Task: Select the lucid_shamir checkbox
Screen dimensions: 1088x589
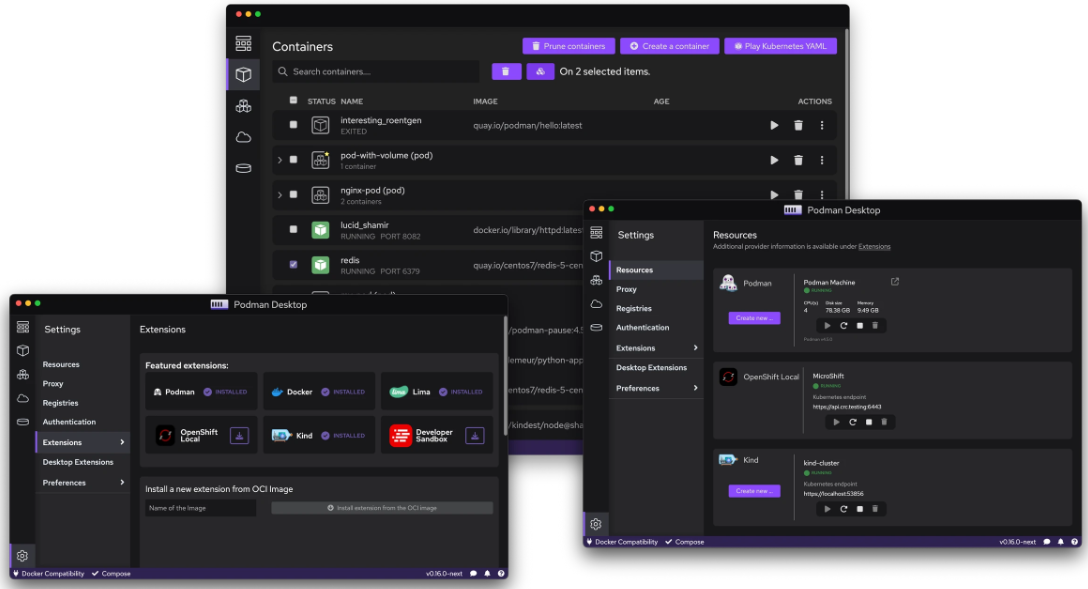Action: [x=294, y=229]
